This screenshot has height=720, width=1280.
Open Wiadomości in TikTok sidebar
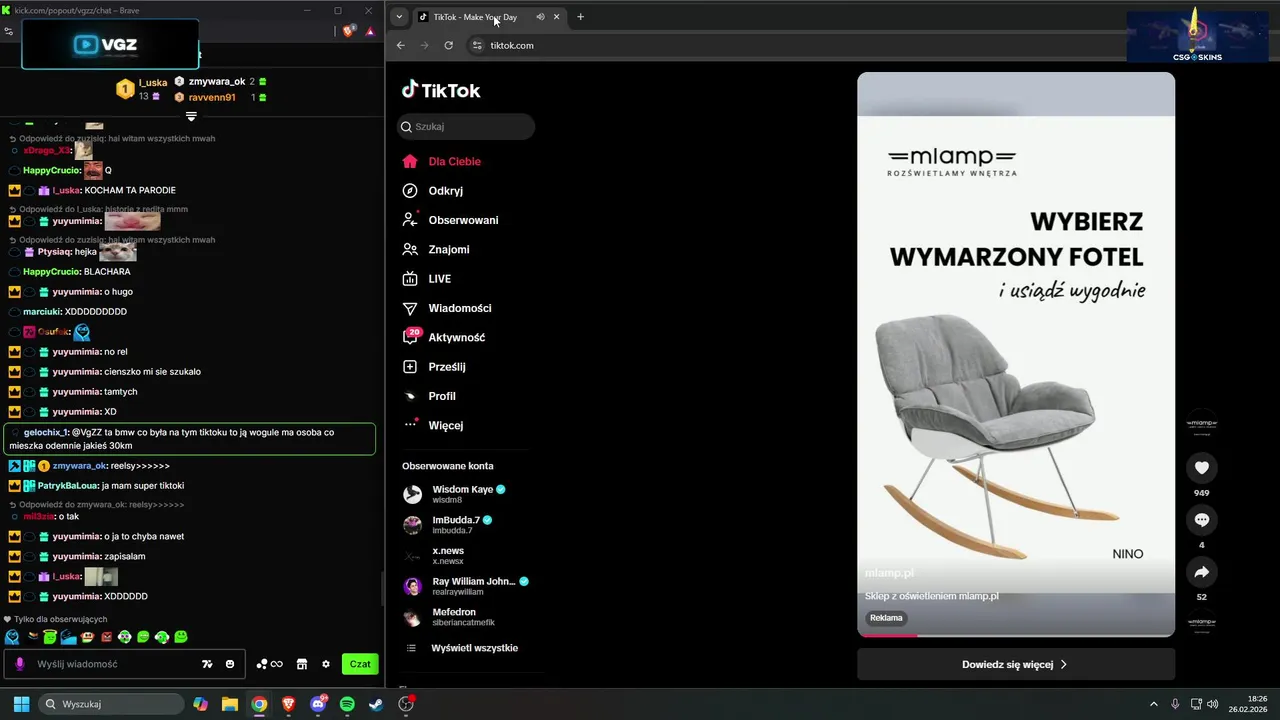point(460,308)
